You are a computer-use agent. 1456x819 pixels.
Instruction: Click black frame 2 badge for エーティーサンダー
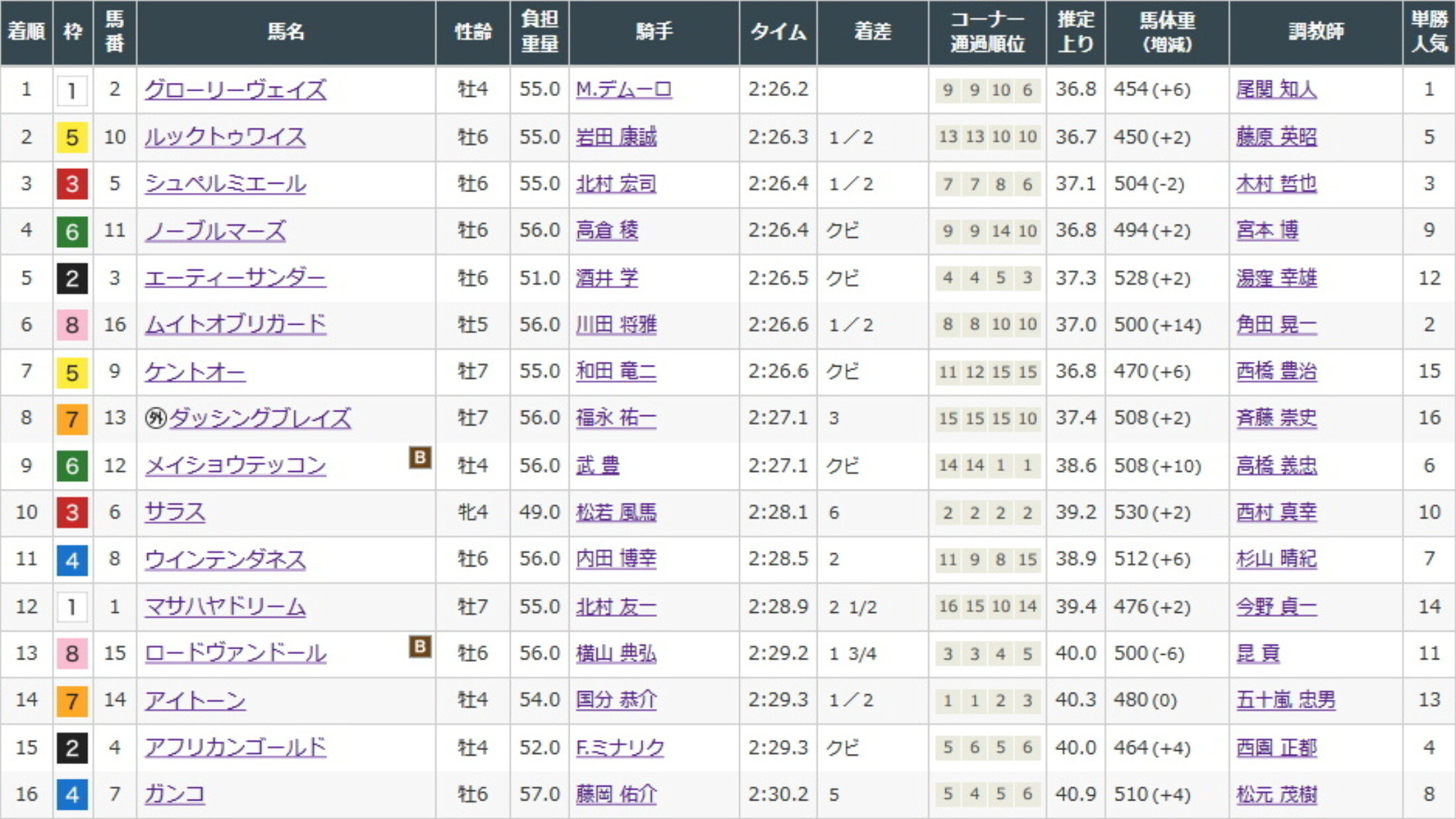72,278
